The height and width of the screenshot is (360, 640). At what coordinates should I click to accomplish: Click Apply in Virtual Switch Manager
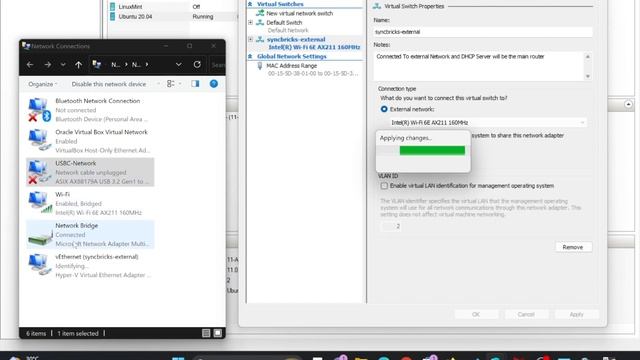coord(576,314)
